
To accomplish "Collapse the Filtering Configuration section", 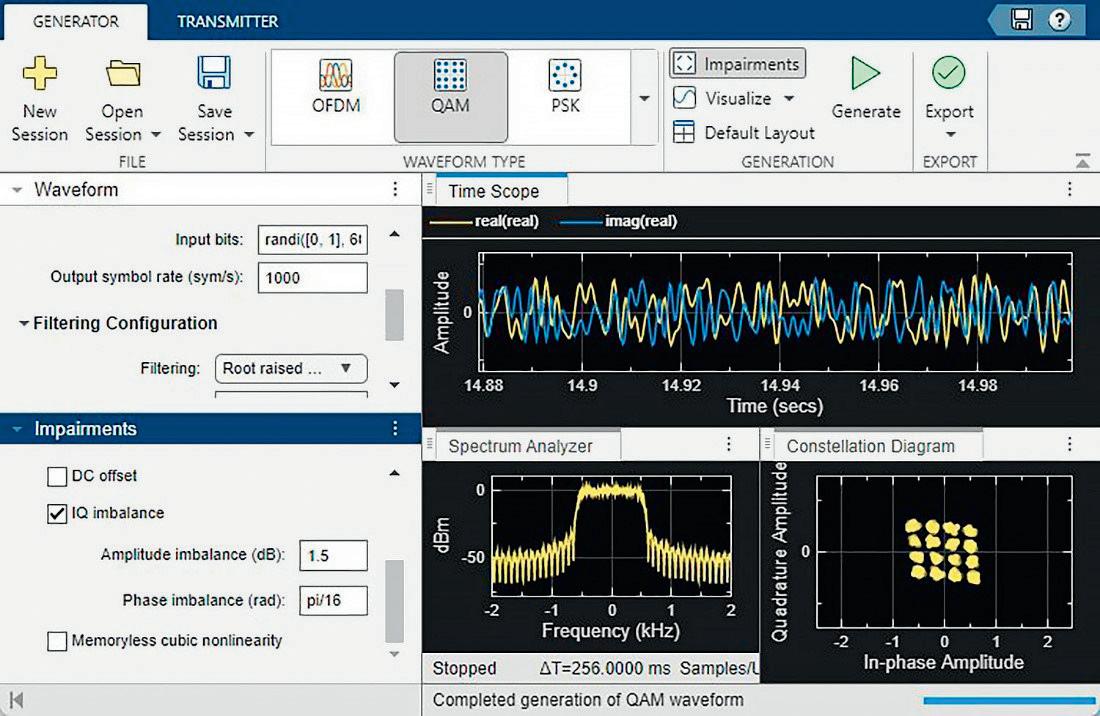I will click(24, 323).
